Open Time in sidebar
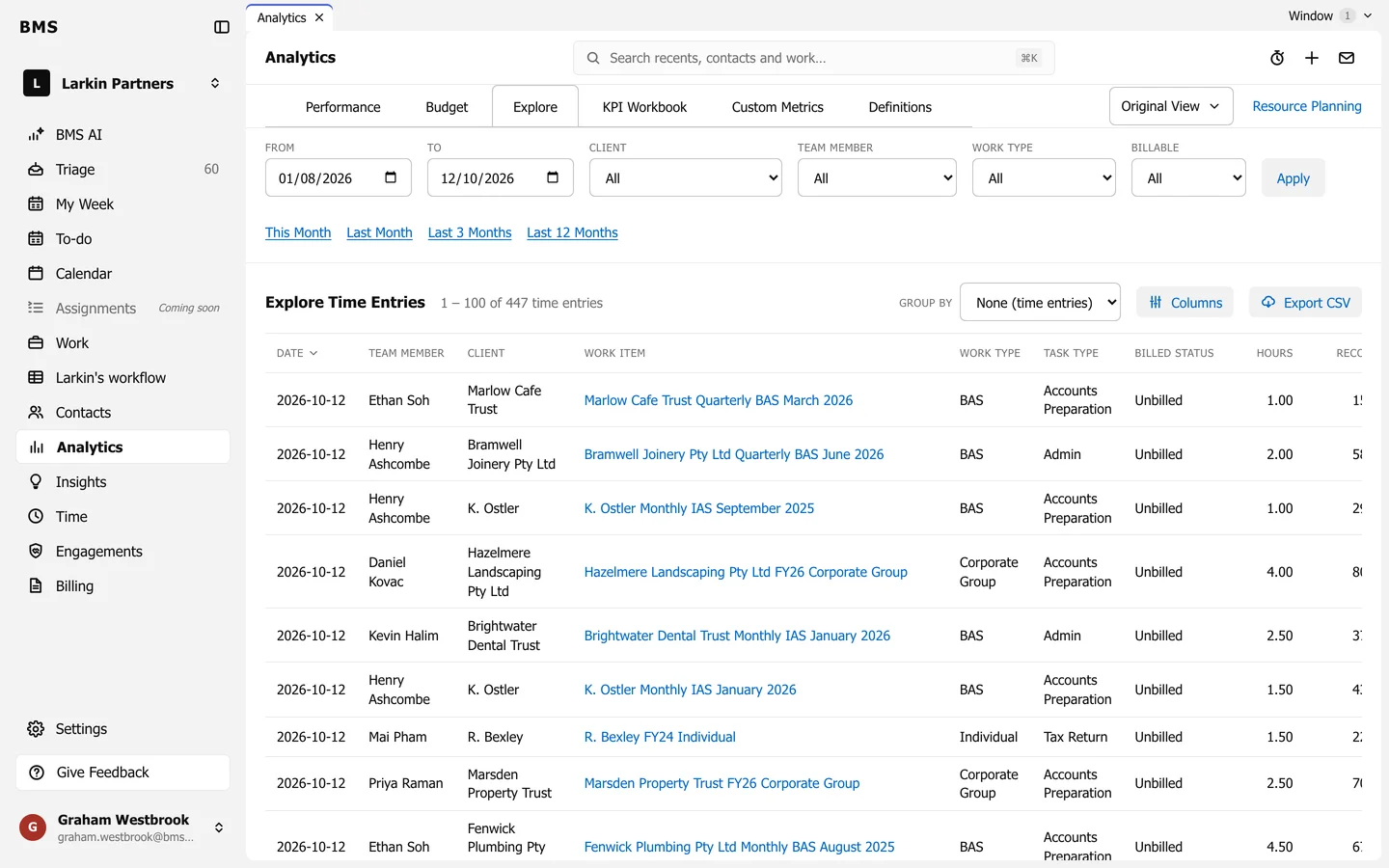Screen dimensions: 1389x868 (x=123, y=517)
